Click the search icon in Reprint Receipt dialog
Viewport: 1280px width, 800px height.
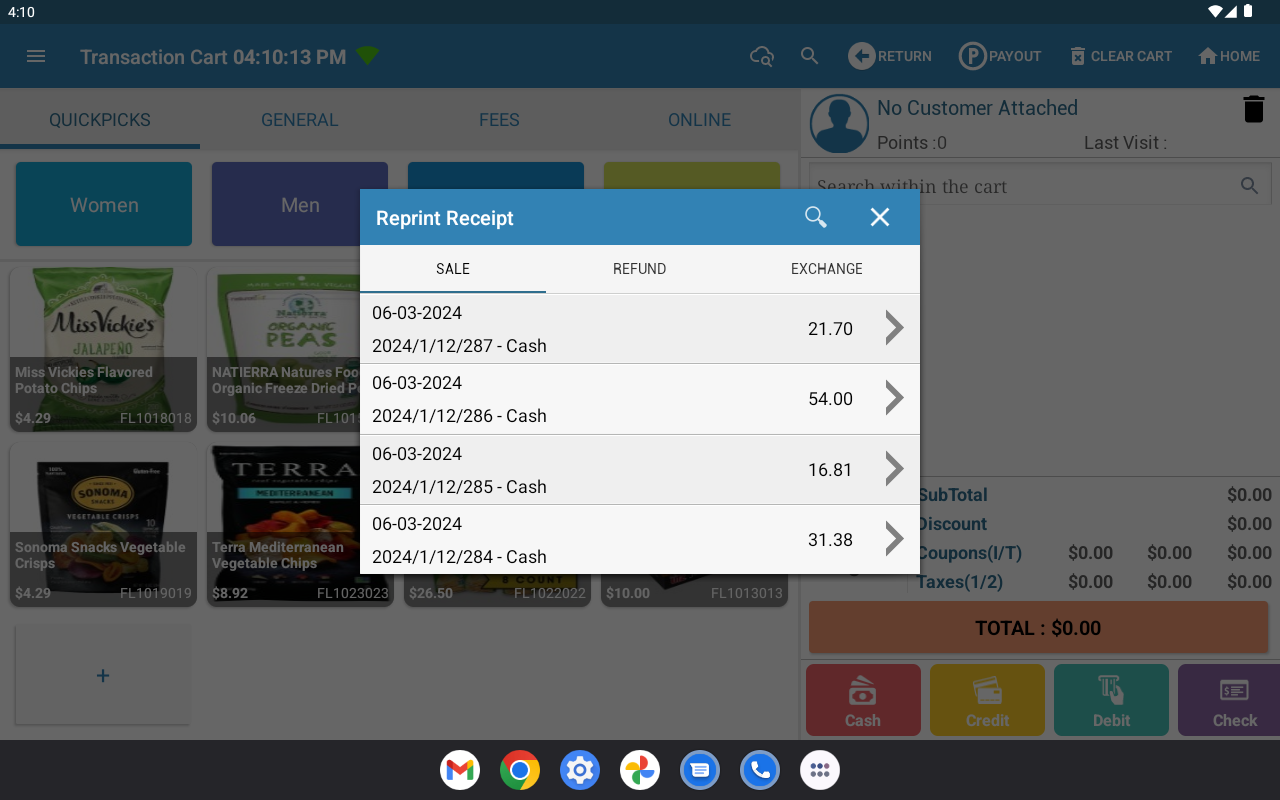pos(816,217)
